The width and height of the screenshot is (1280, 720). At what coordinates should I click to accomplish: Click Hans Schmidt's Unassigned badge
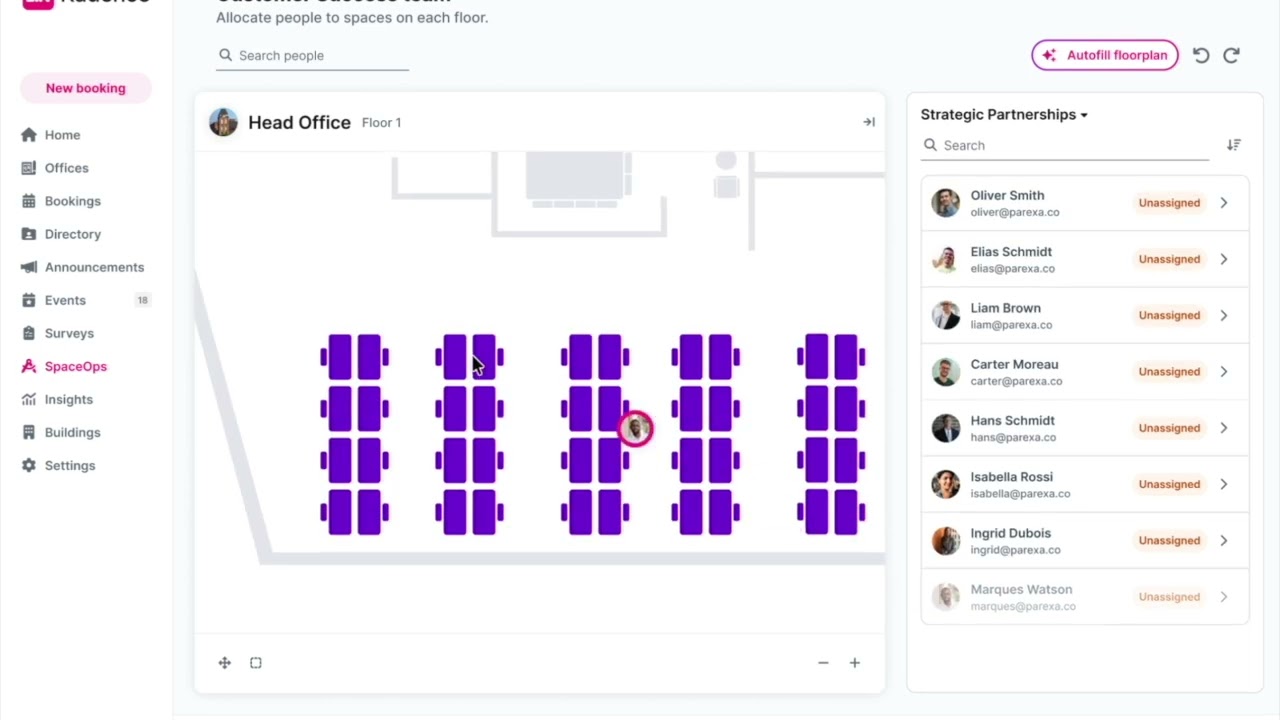click(x=1169, y=428)
